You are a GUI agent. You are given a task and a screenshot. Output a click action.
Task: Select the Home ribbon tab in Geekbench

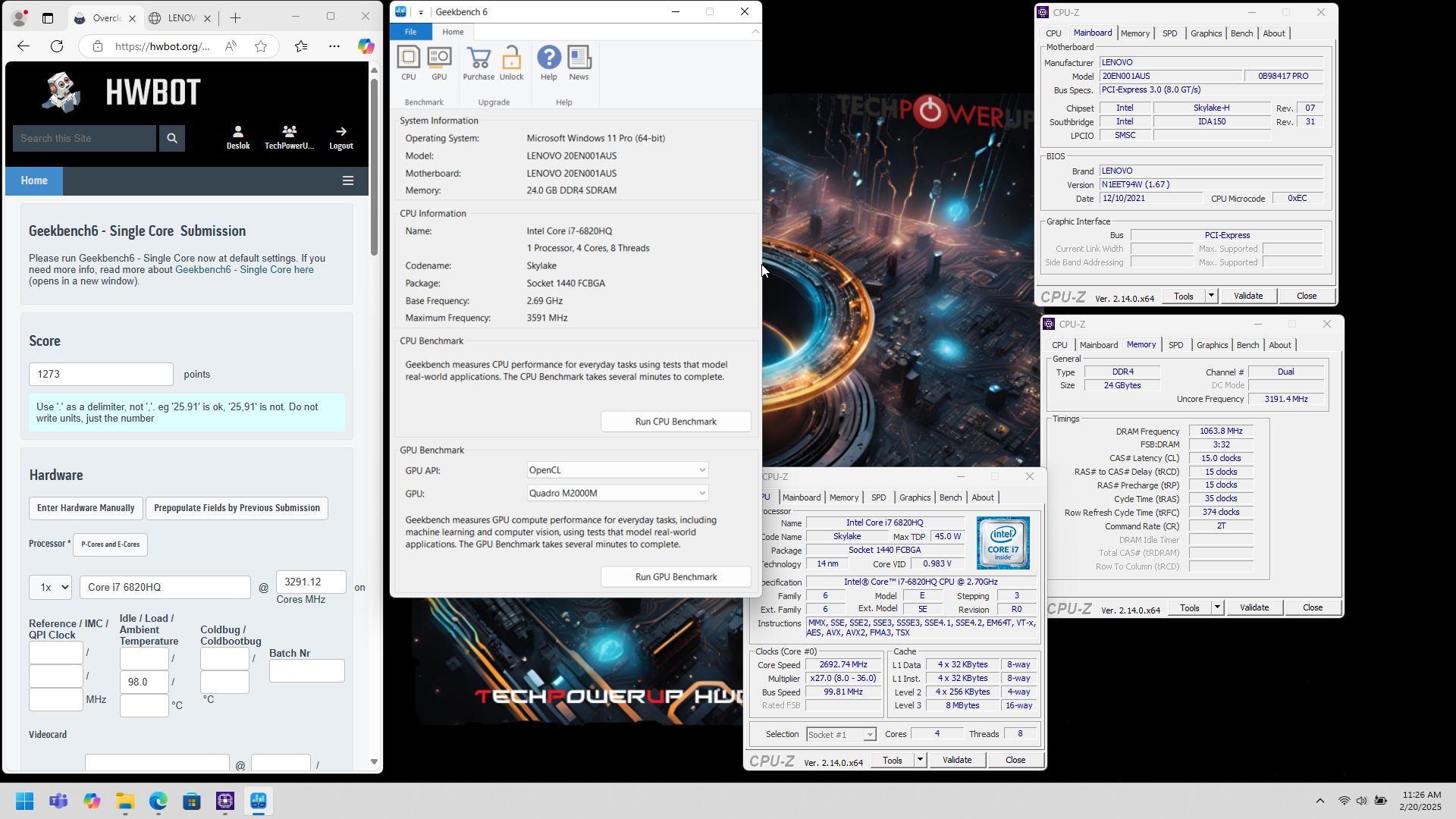pyautogui.click(x=453, y=32)
